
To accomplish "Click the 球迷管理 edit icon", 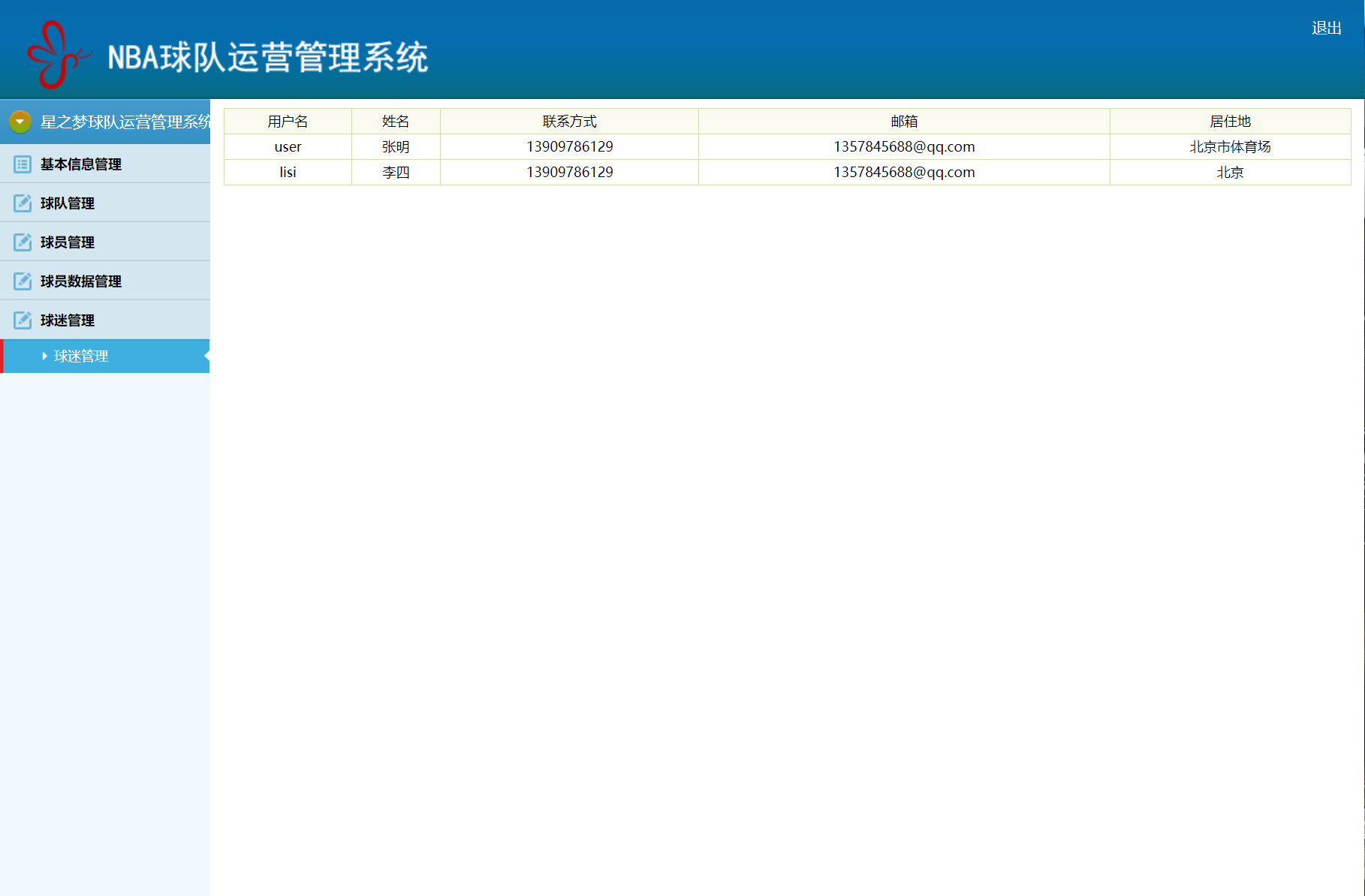I will click(x=22, y=320).
